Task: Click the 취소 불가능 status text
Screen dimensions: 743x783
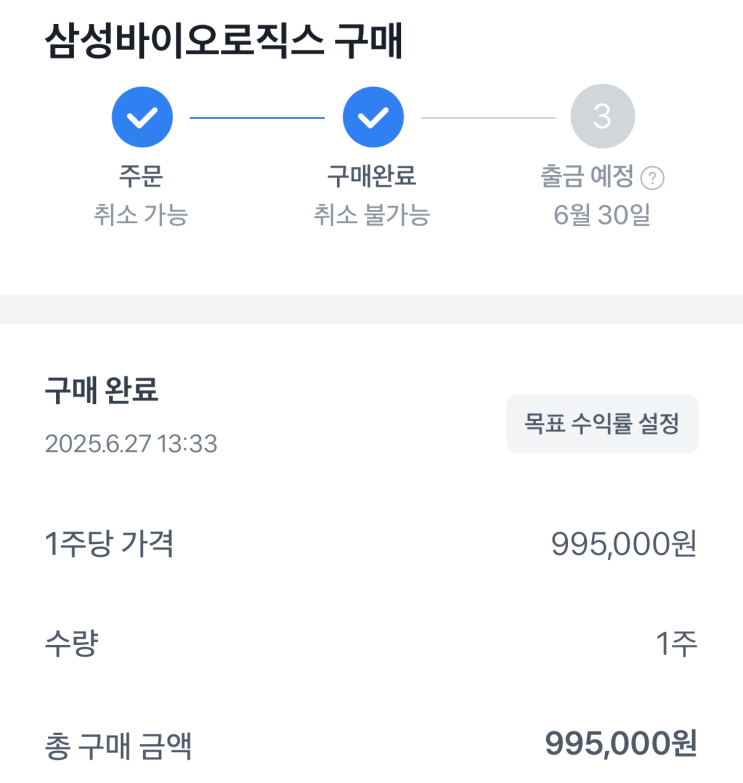Action: tap(372, 215)
